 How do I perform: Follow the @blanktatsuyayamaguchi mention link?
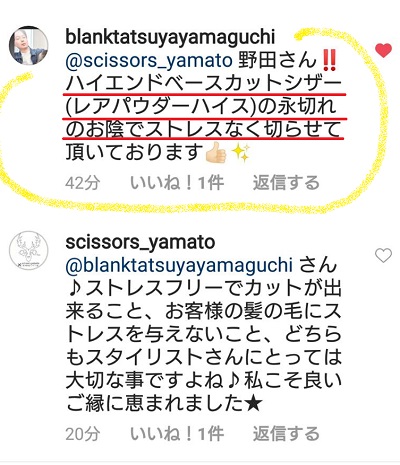pyautogui.click(x=179, y=266)
